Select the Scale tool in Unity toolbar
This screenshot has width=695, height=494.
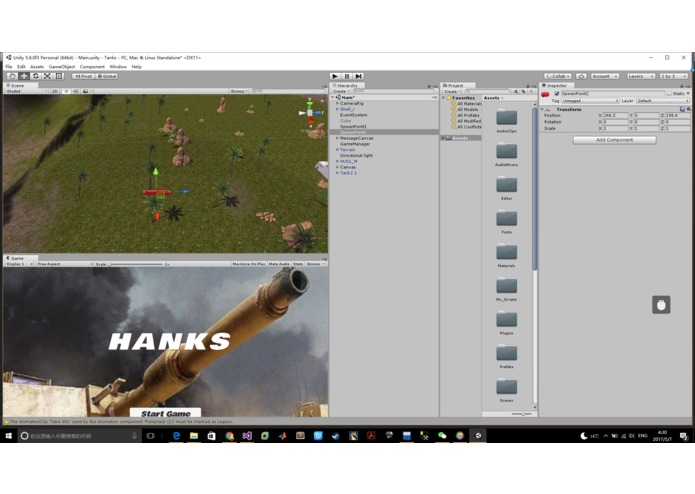pos(47,76)
